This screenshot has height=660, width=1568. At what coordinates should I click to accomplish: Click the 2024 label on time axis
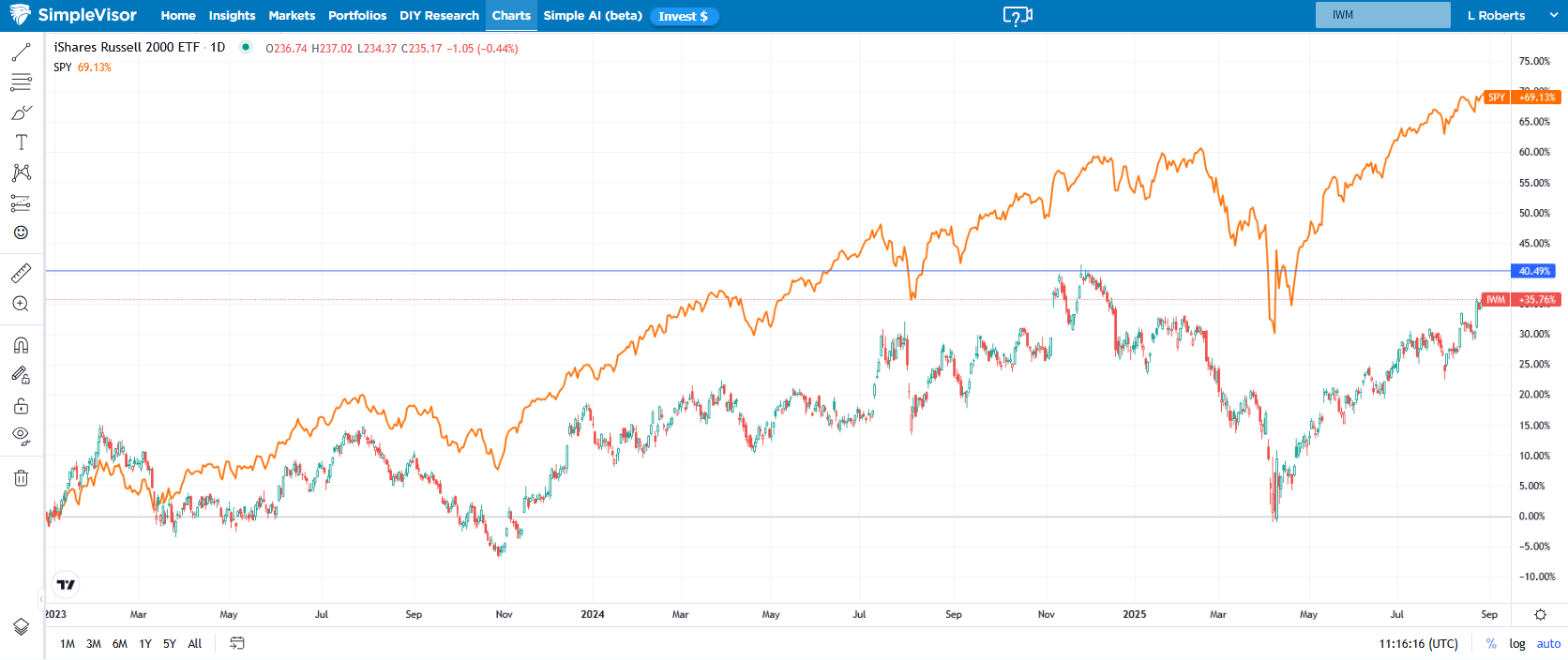[593, 614]
